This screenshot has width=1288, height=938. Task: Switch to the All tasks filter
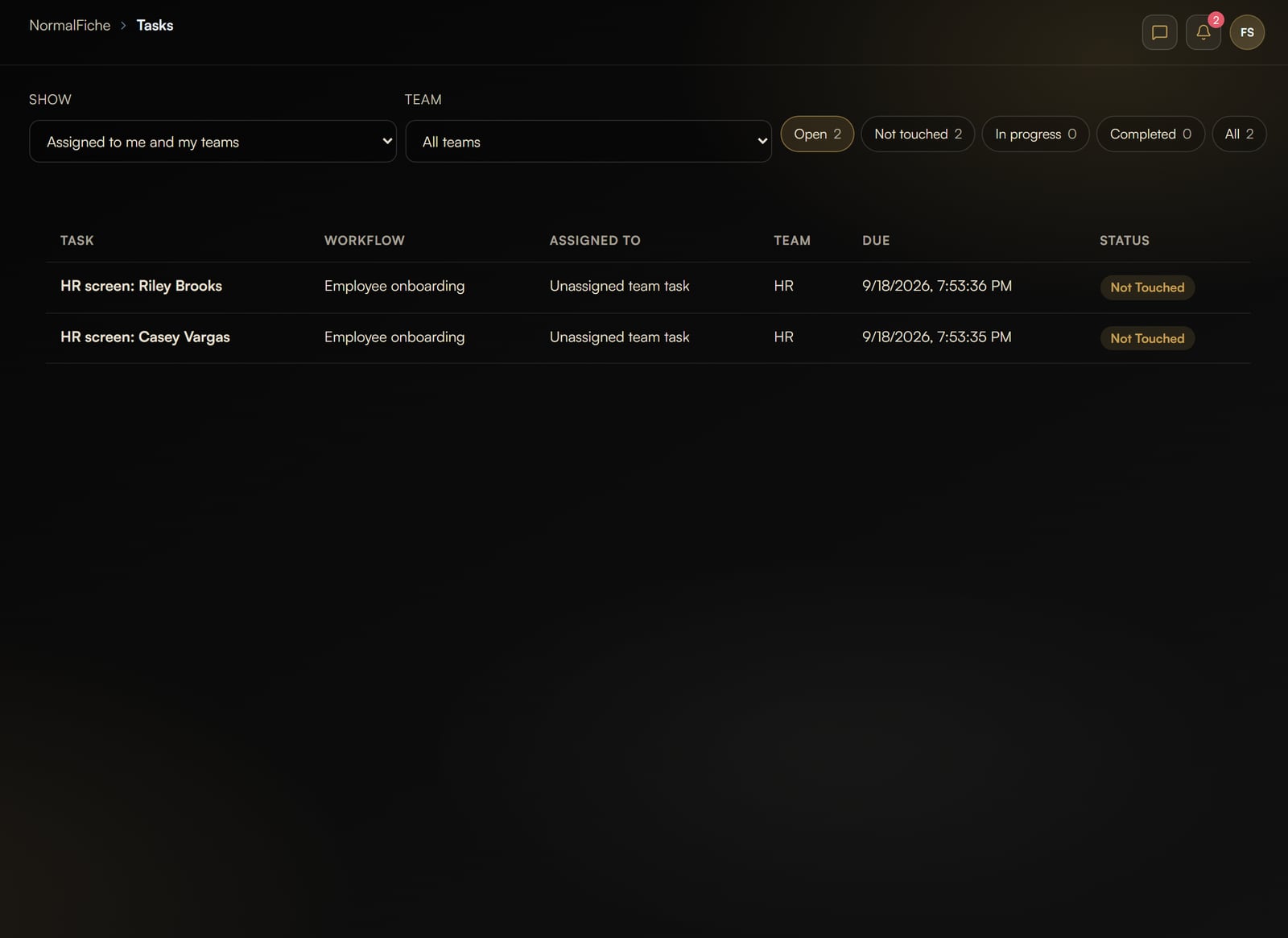pyautogui.click(x=1239, y=134)
